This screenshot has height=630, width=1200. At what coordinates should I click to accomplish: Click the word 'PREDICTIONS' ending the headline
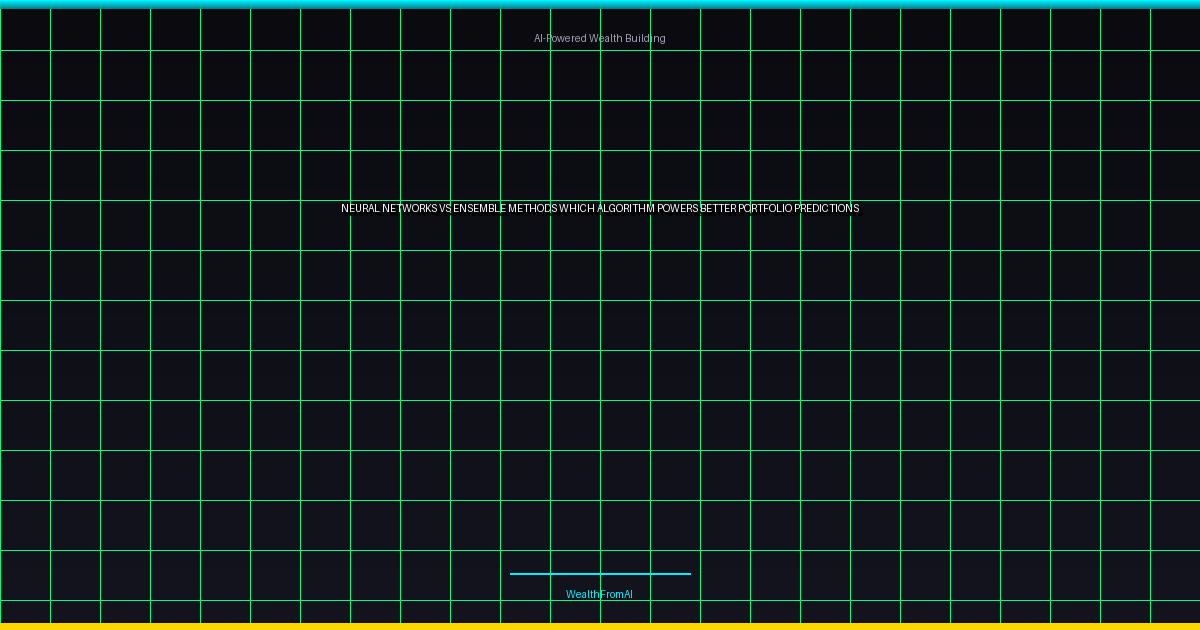[x=827, y=209]
